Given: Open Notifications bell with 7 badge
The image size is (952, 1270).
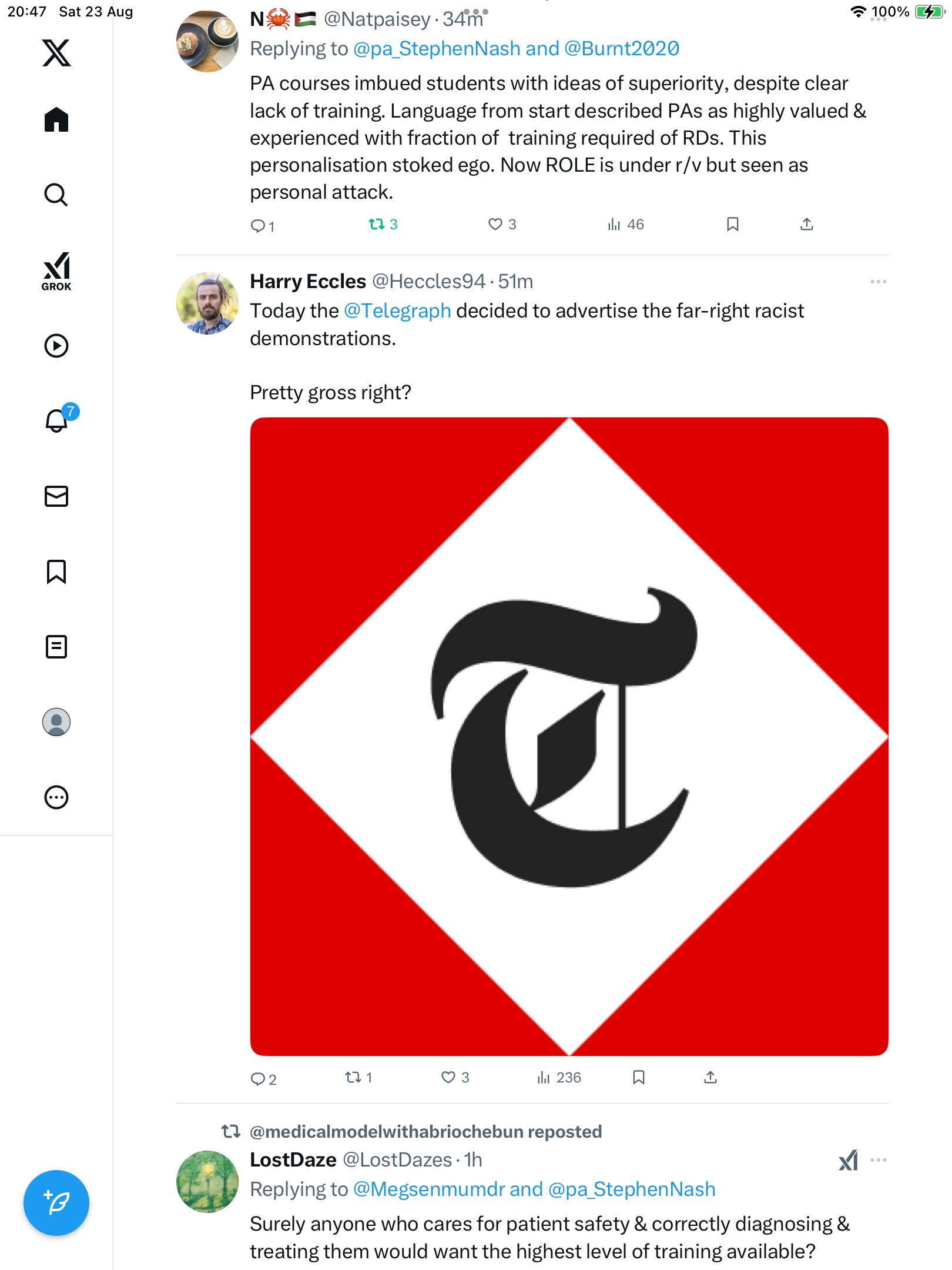Looking at the screenshot, I should (x=56, y=420).
